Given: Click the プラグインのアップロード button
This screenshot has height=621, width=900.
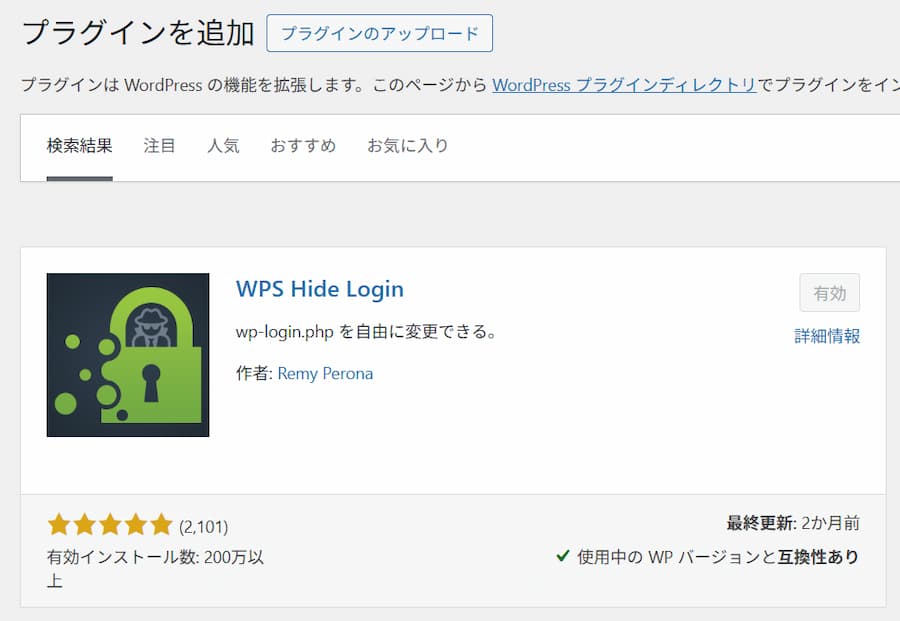Looking at the screenshot, I should 380,33.
